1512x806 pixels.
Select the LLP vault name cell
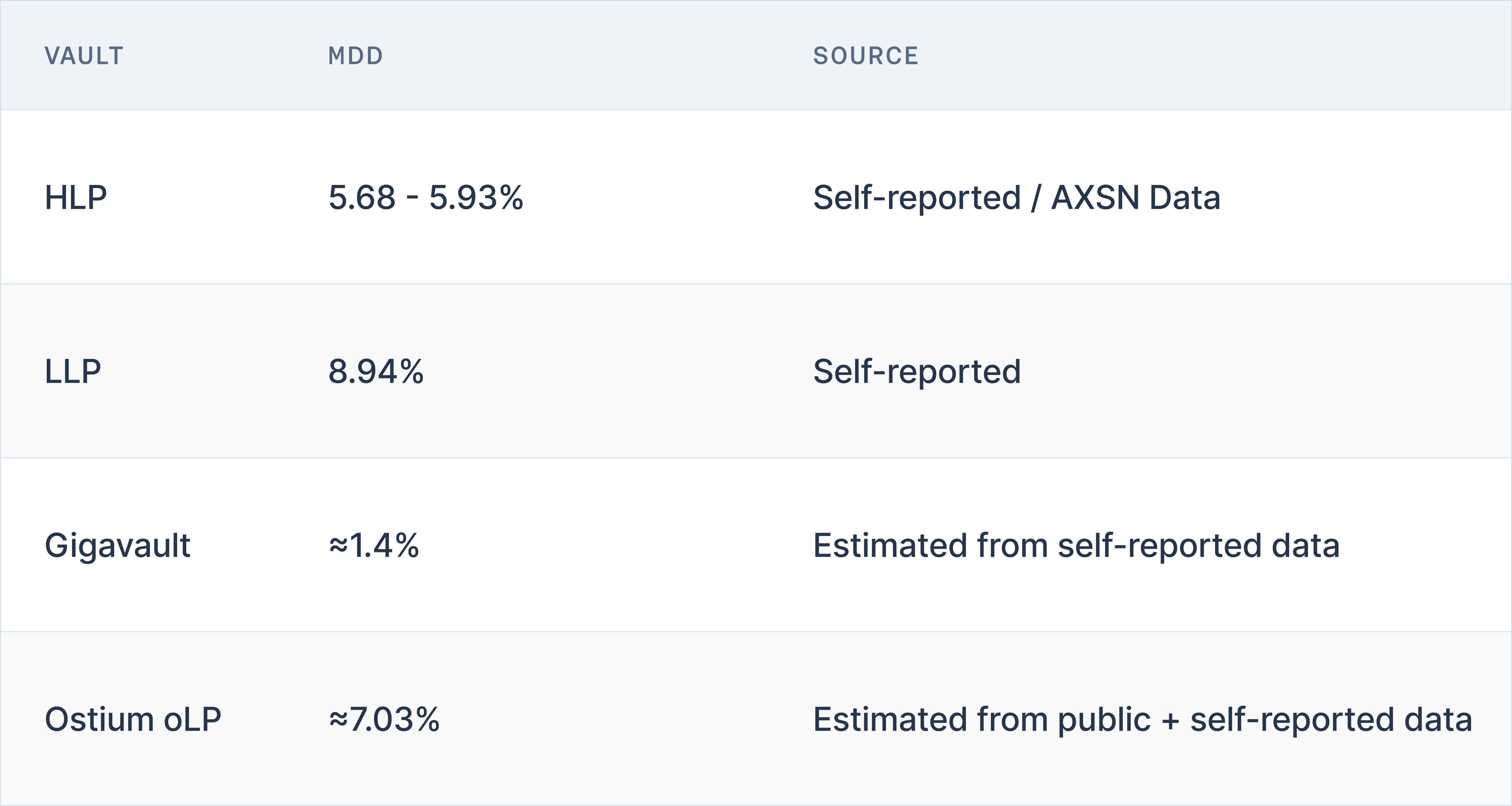tap(73, 371)
